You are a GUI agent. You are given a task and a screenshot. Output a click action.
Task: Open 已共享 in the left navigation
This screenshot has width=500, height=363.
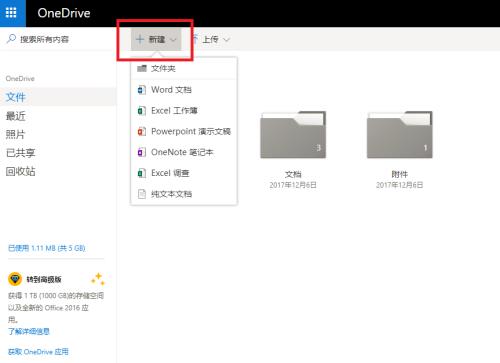click(x=20, y=153)
